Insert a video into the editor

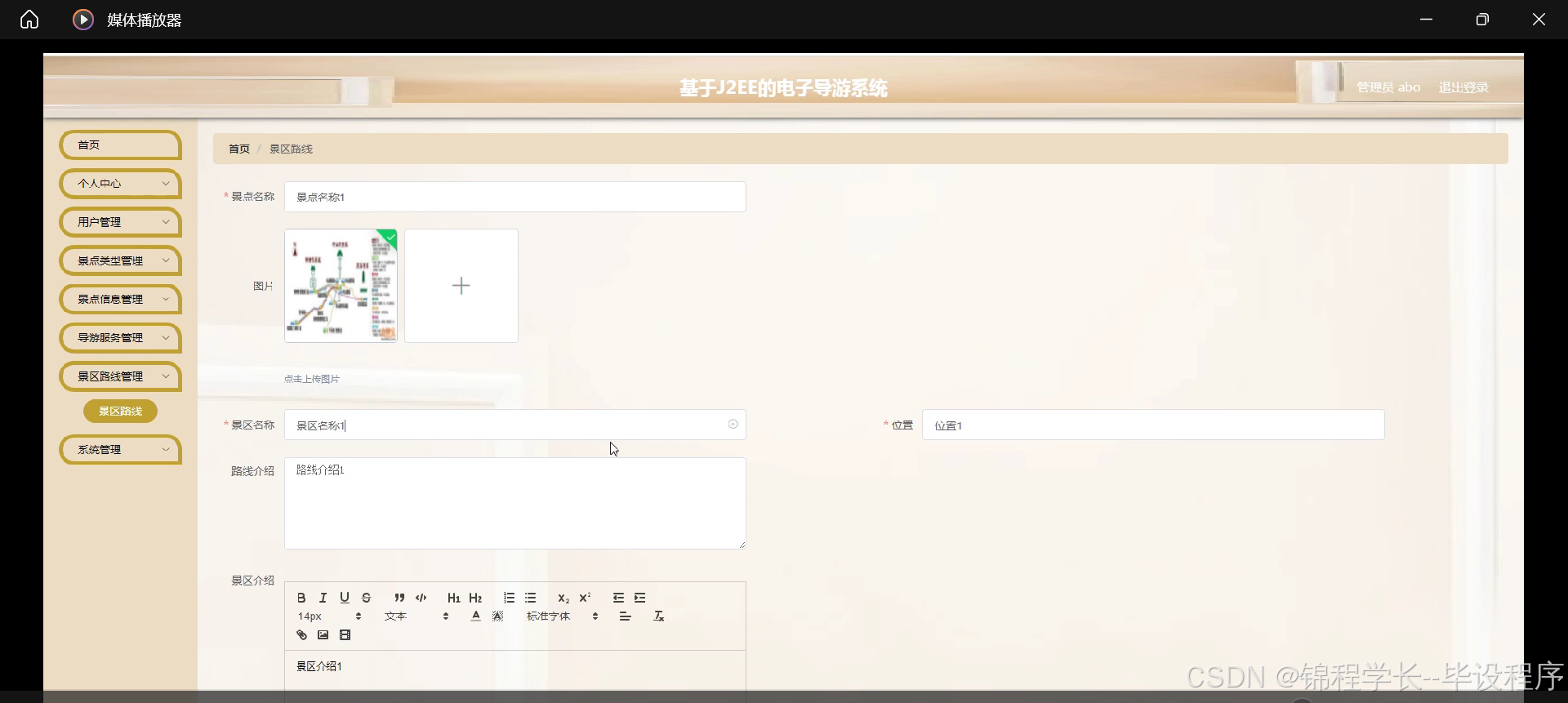[345, 635]
